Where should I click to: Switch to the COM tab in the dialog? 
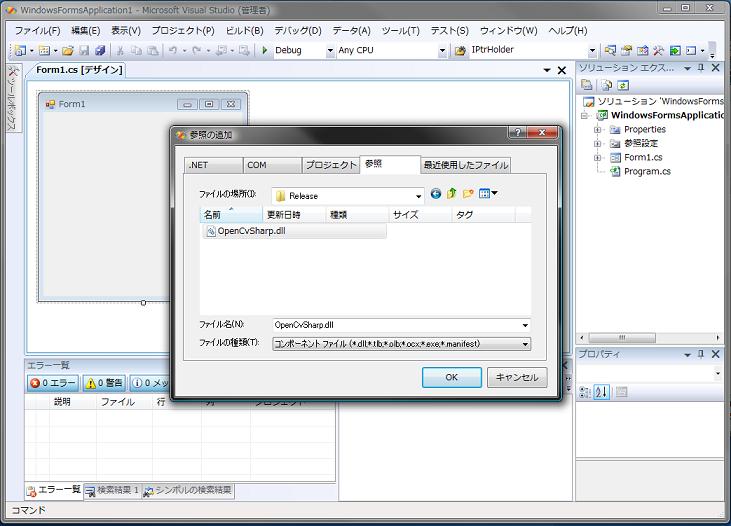pyautogui.click(x=272, y=165)
